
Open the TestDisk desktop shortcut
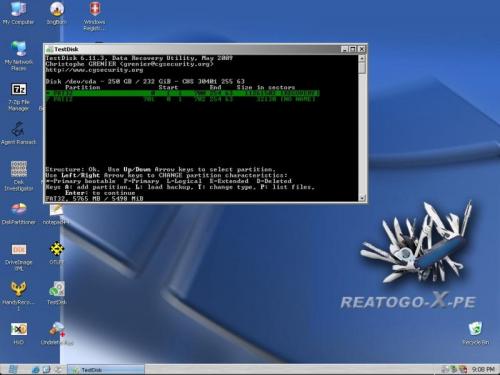click(57, 293)
